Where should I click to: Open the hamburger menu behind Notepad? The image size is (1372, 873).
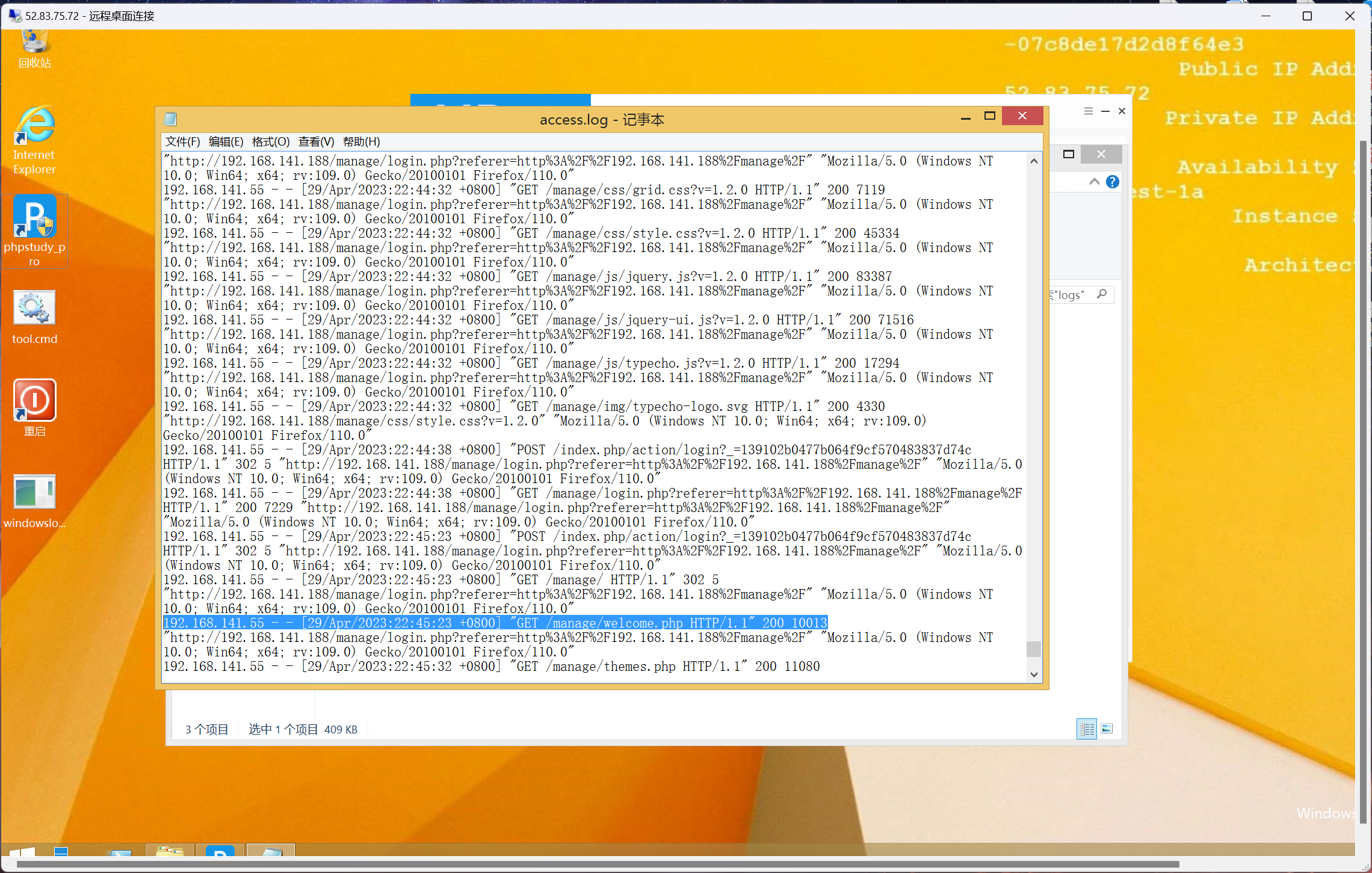click(x=1088, y=111)
